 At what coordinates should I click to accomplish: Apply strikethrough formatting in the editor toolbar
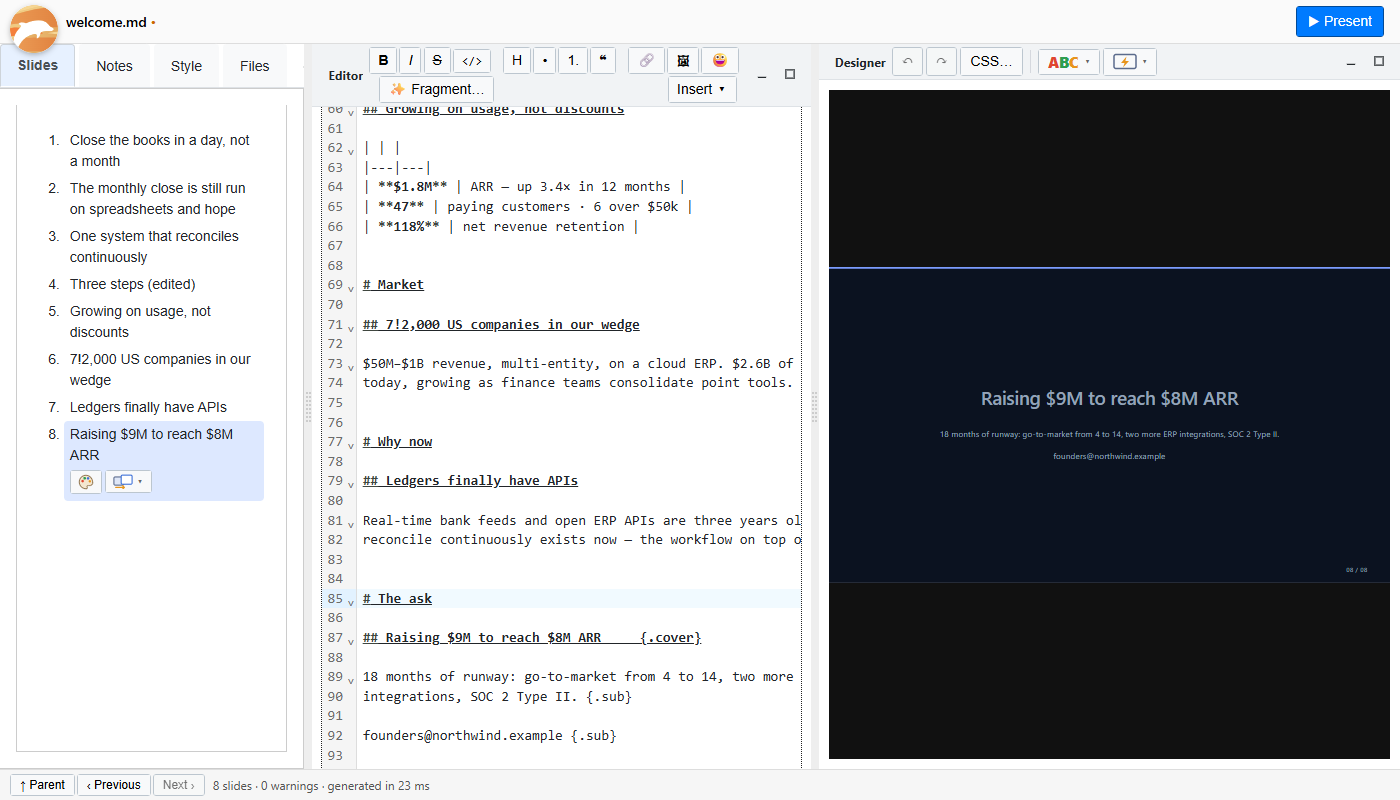tap(437, 60)
